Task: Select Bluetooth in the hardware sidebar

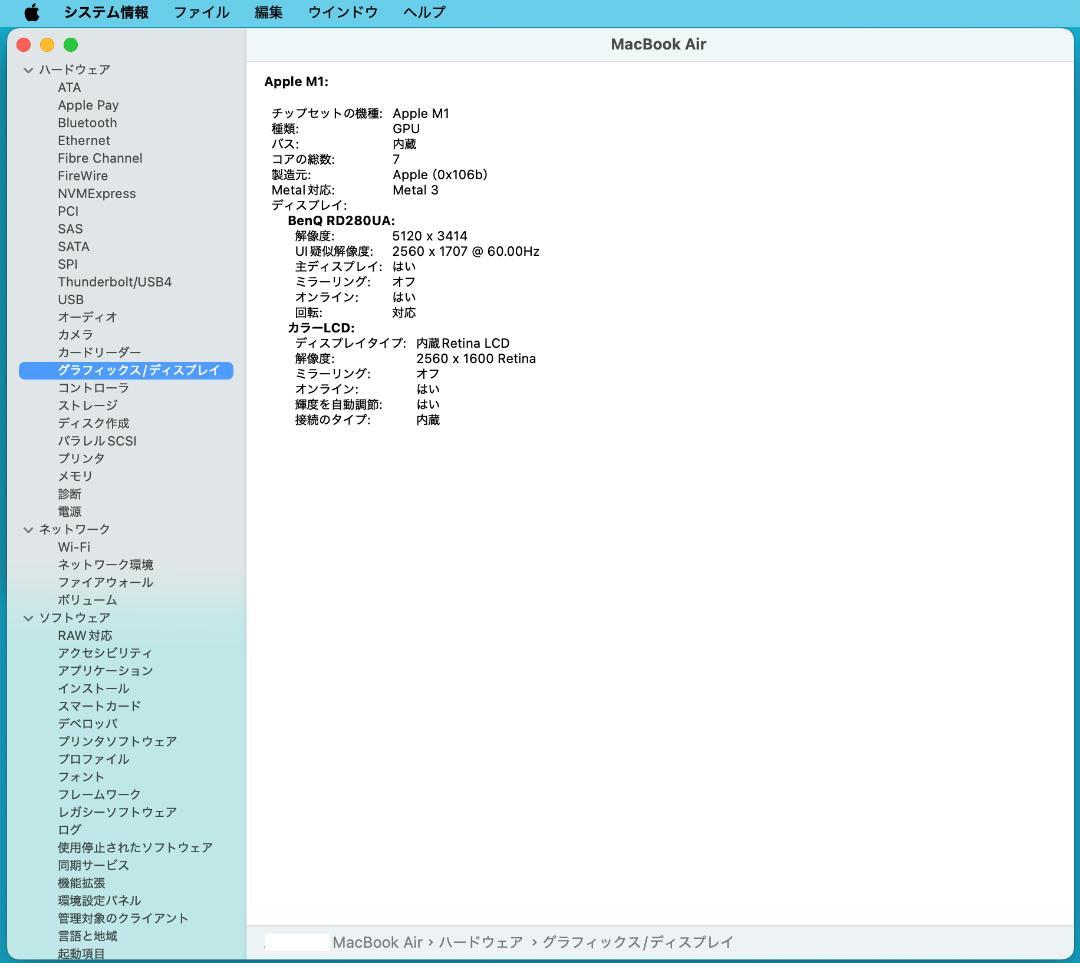Action: click(x=87, y=122)
